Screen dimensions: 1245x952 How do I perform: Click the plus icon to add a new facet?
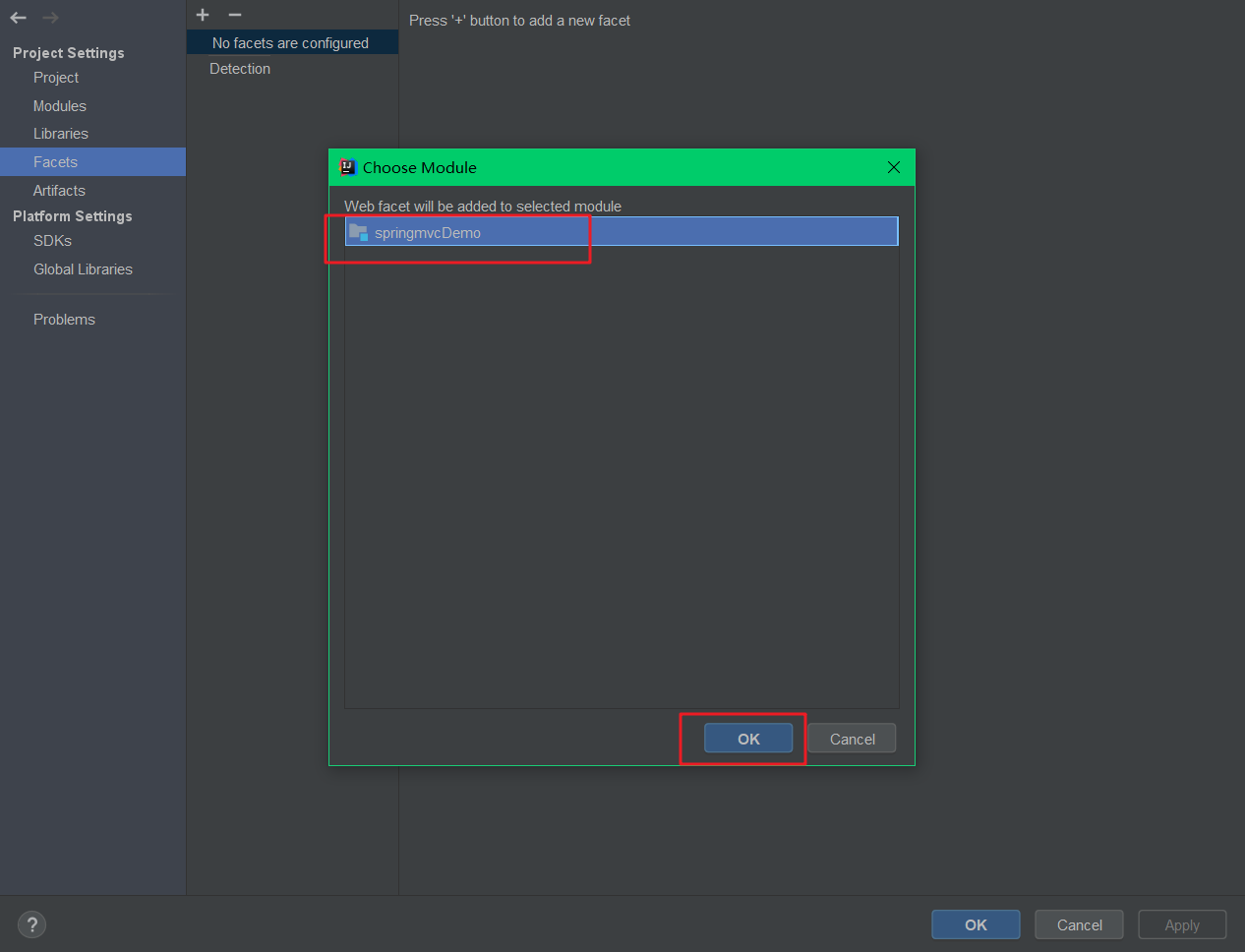[x=203, y=15]
